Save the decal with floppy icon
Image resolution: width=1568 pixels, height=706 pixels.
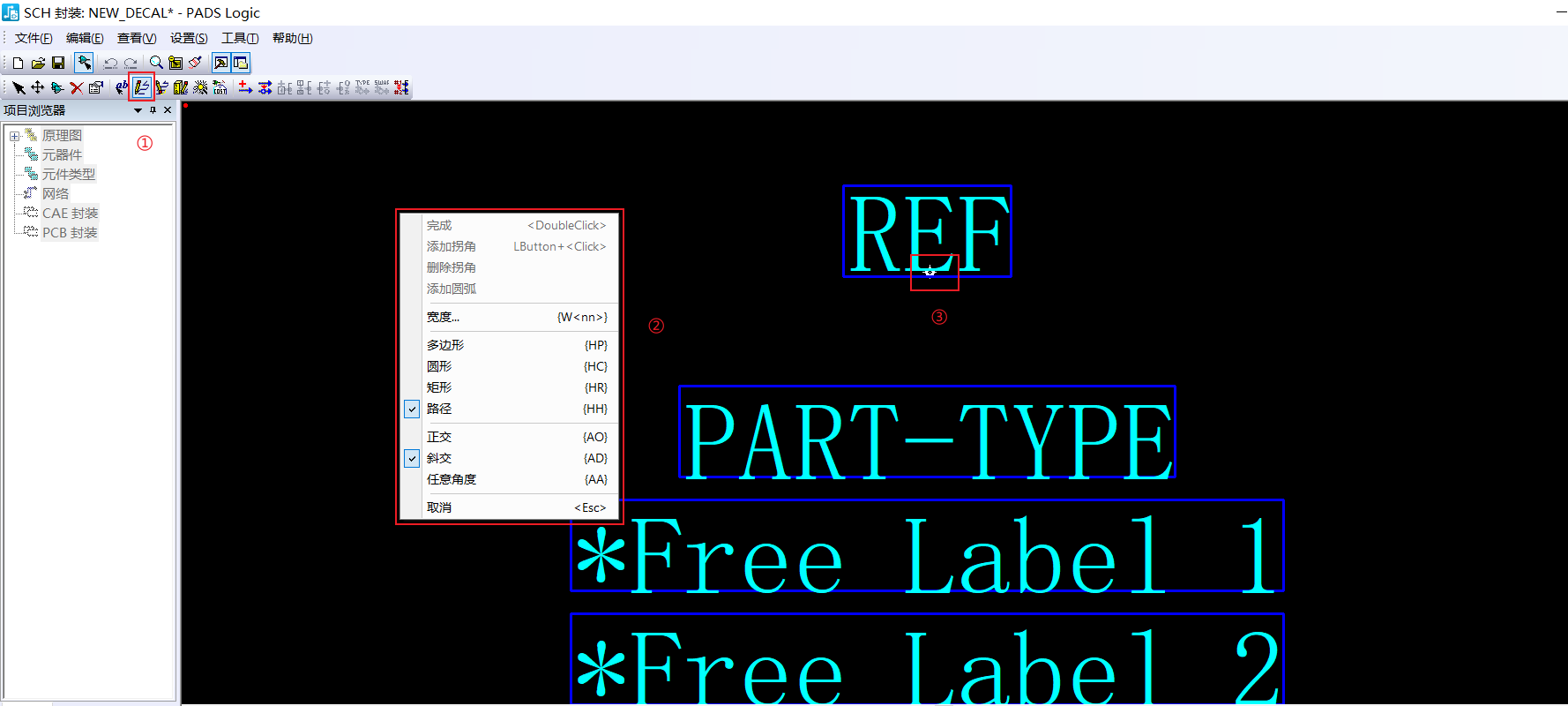pyautogui.click(x=58, y=63)
